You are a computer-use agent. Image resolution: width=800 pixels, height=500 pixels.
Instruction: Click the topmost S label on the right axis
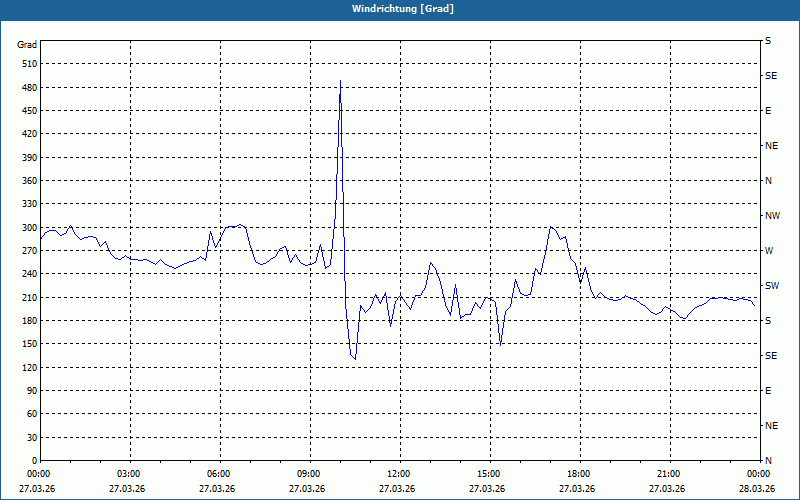pyautogui.click(x=768, y=41)
